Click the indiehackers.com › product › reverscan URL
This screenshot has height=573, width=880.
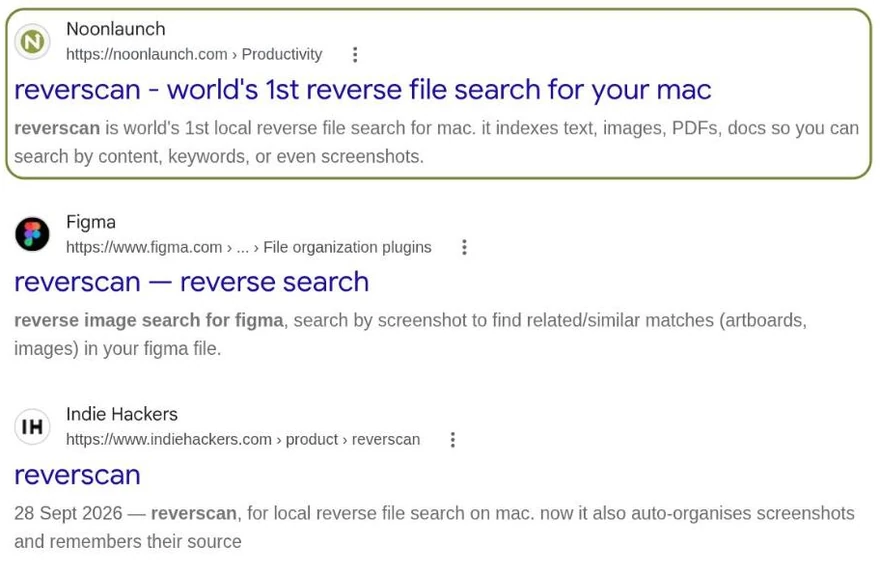coord(243,439)
